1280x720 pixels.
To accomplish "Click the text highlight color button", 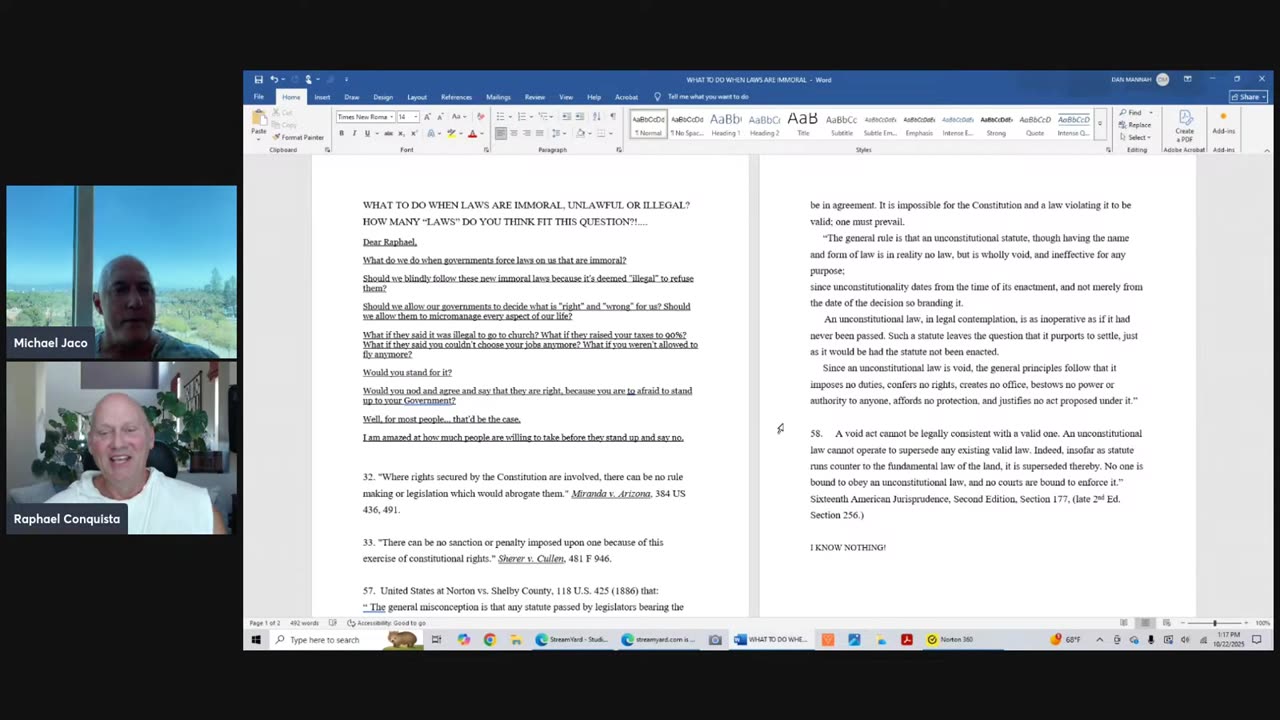I will pyautogui.click(x=450, y=133).
